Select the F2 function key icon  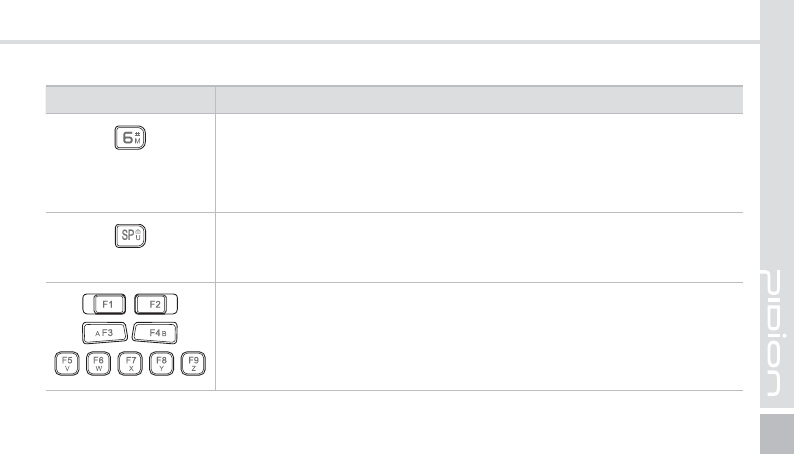pos(156,304)
